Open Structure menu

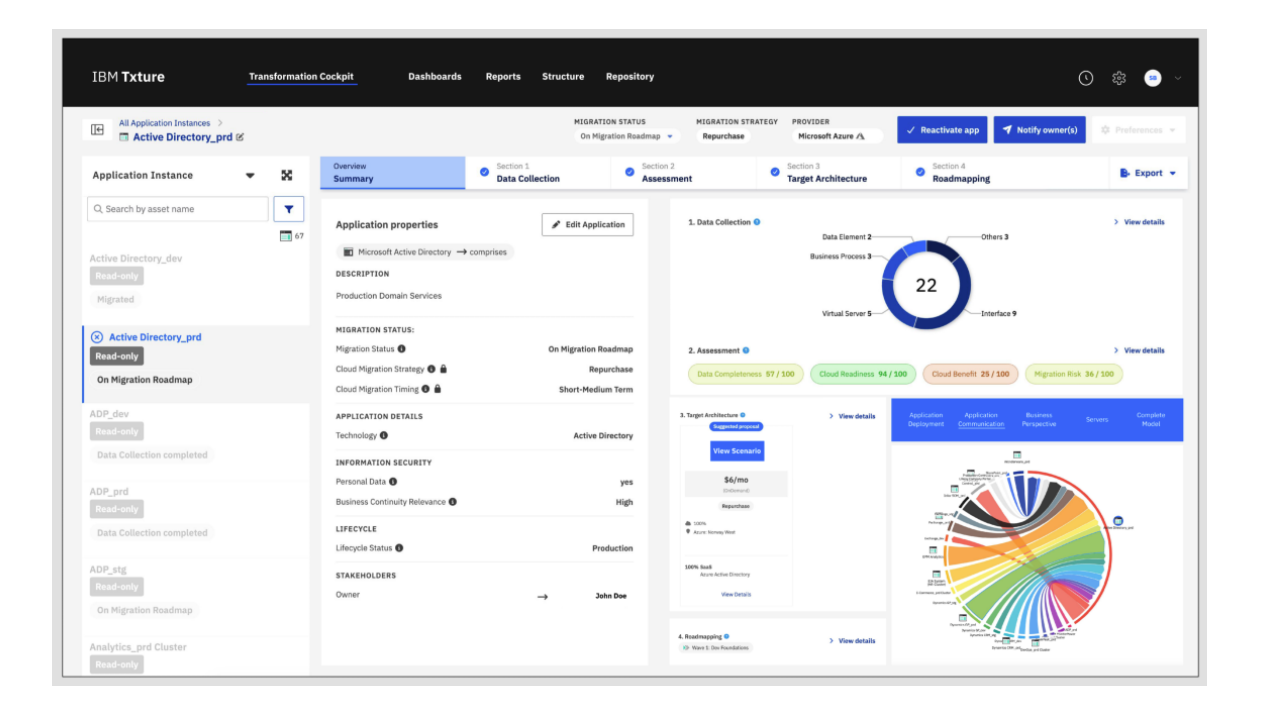click(x=563, y=77)
